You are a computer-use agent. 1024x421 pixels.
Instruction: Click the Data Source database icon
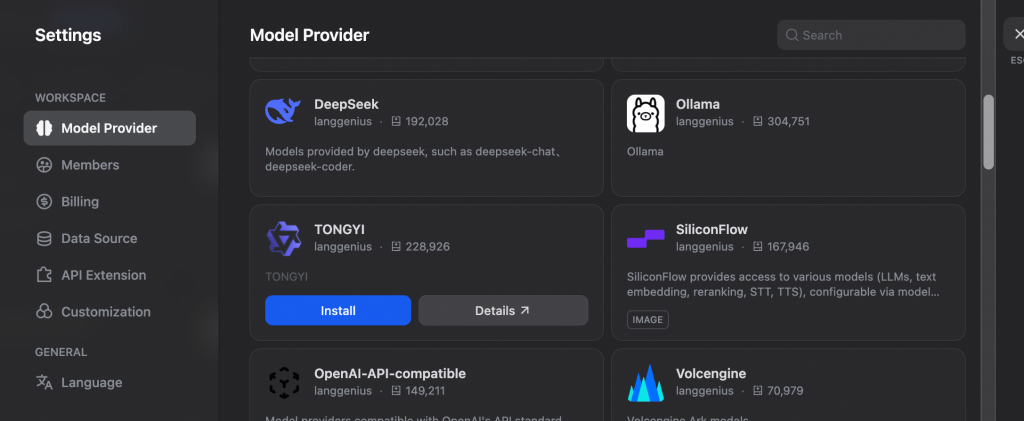tap(44, 238)
